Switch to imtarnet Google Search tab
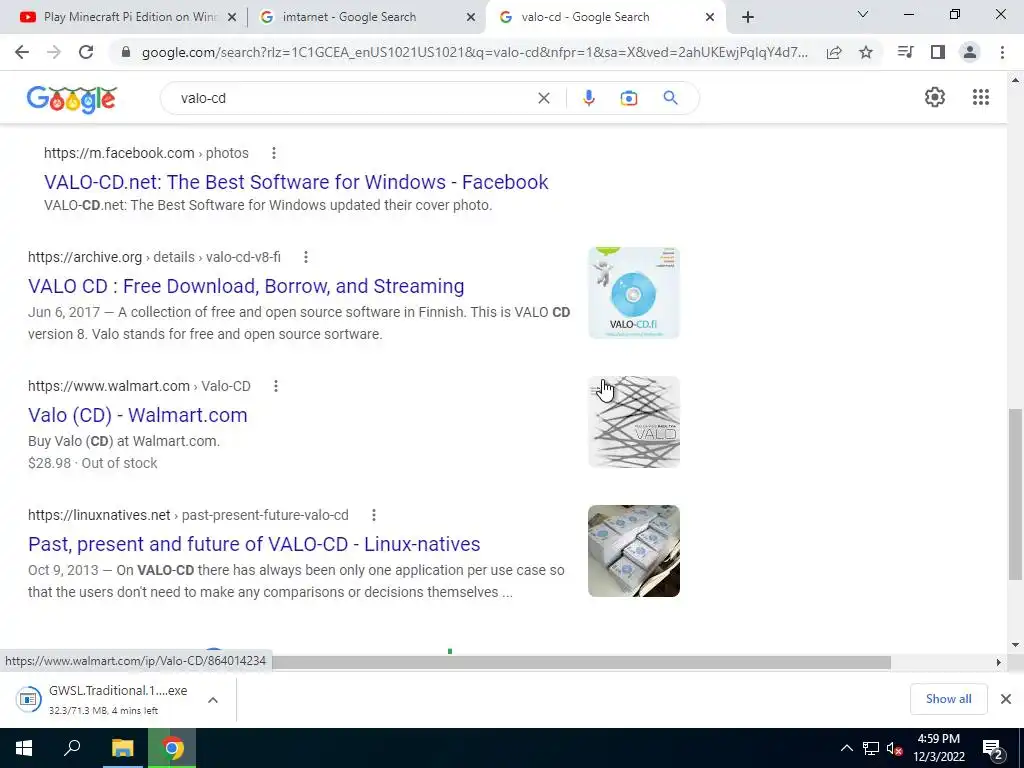 (366, 17)
